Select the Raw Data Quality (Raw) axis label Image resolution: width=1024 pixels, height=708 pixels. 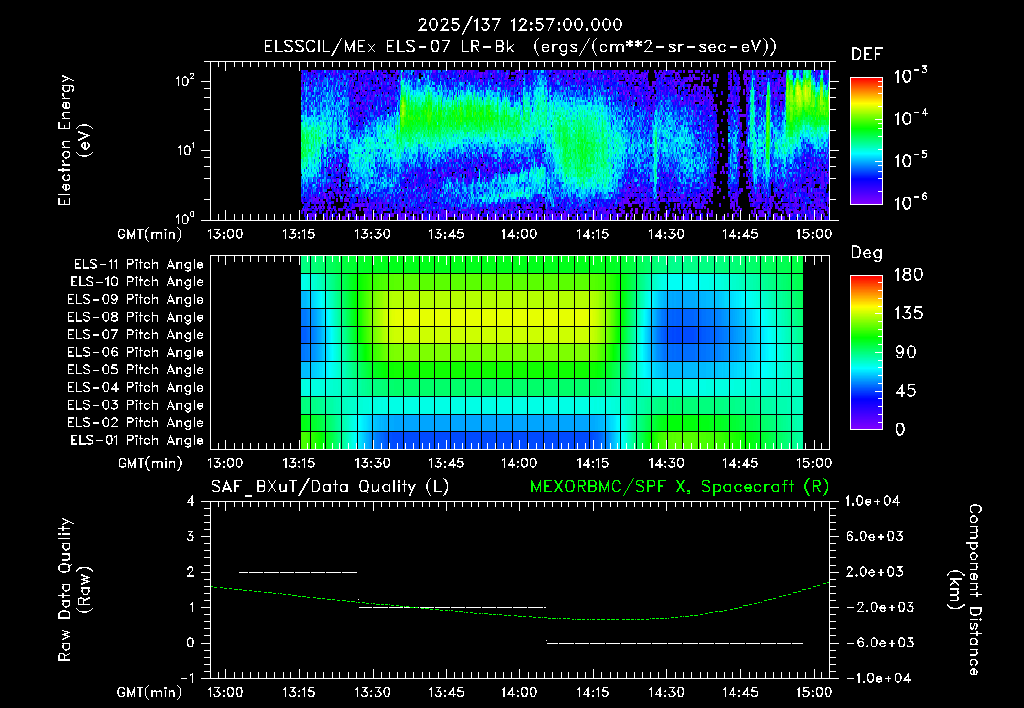pyautogui.click(x=74, y=590)
